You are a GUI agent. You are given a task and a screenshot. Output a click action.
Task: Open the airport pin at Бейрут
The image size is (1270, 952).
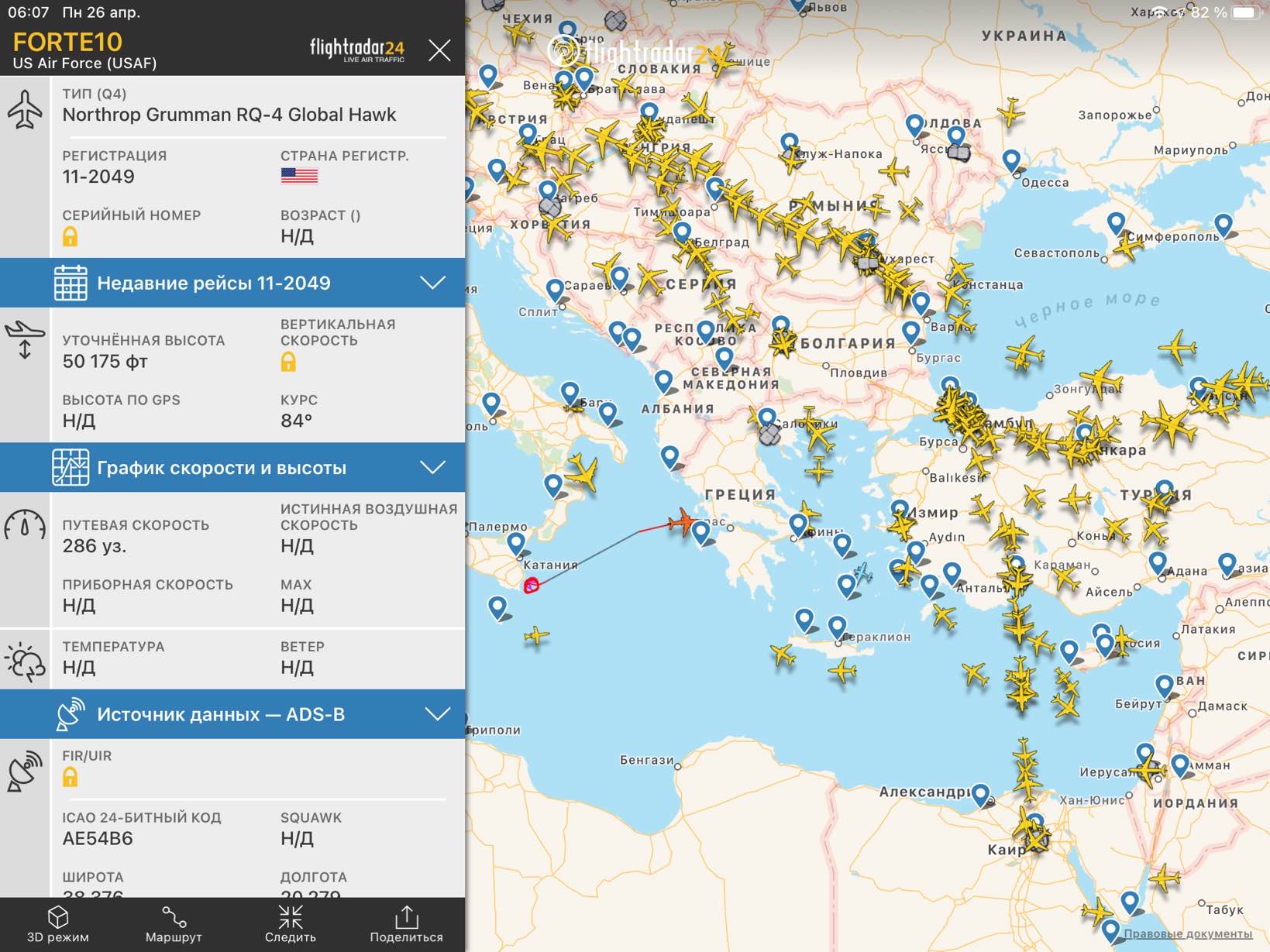(1164, 687)
